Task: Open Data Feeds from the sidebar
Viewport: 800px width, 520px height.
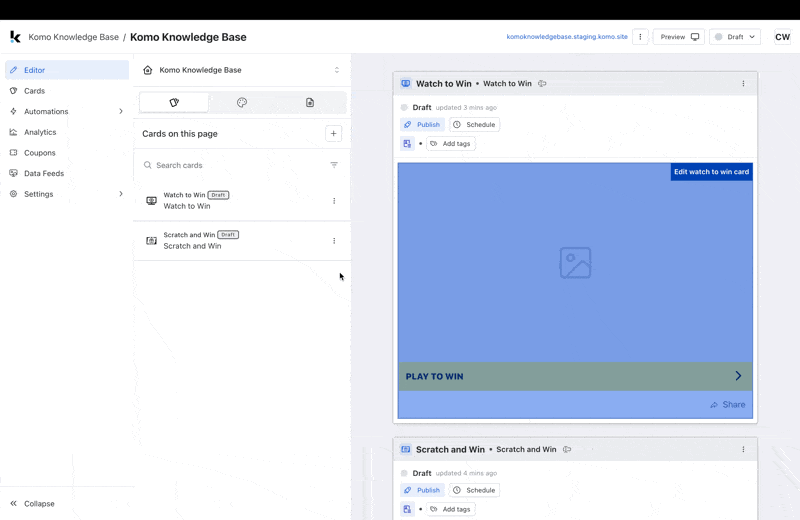Action: (44, 173)
